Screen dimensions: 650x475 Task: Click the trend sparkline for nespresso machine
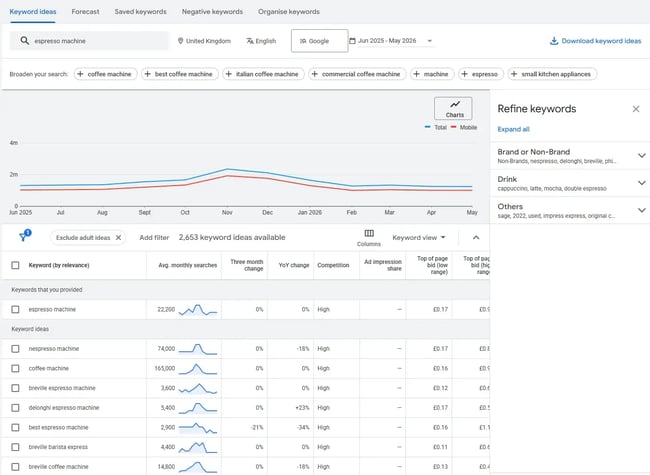coord(198,349)
